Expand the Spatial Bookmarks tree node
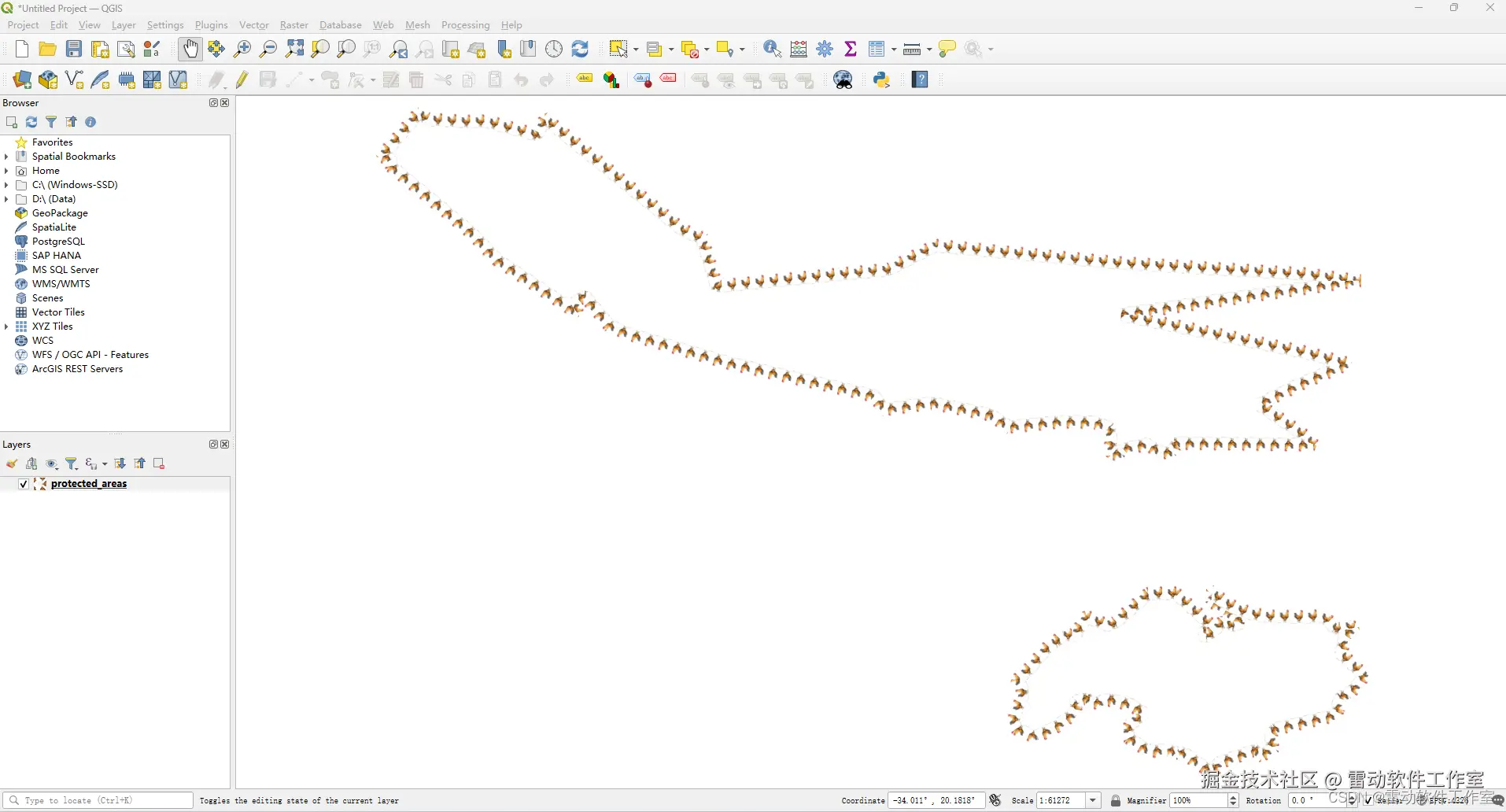The image size is (1506, 812). pyautogui.click(x=6, y=157)
